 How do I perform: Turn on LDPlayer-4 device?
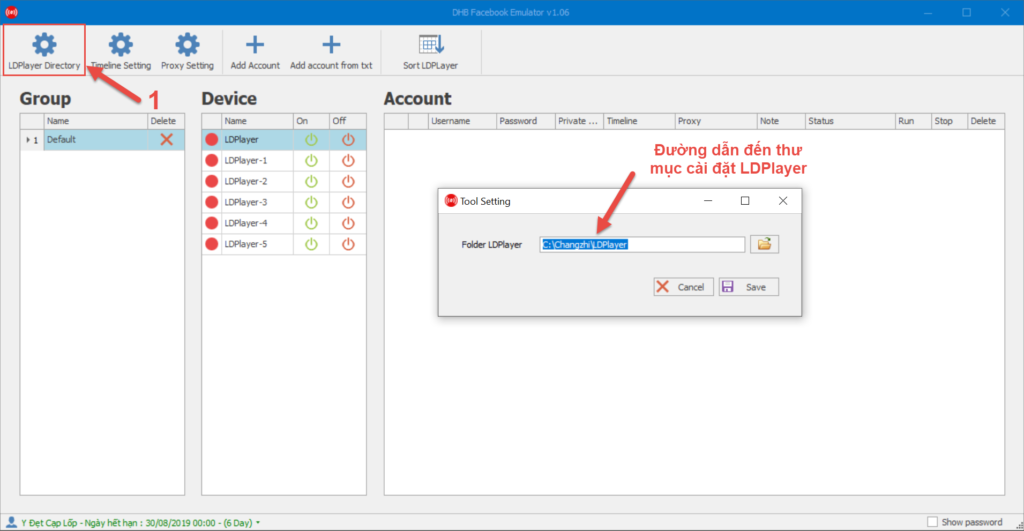tap(311, 223)
